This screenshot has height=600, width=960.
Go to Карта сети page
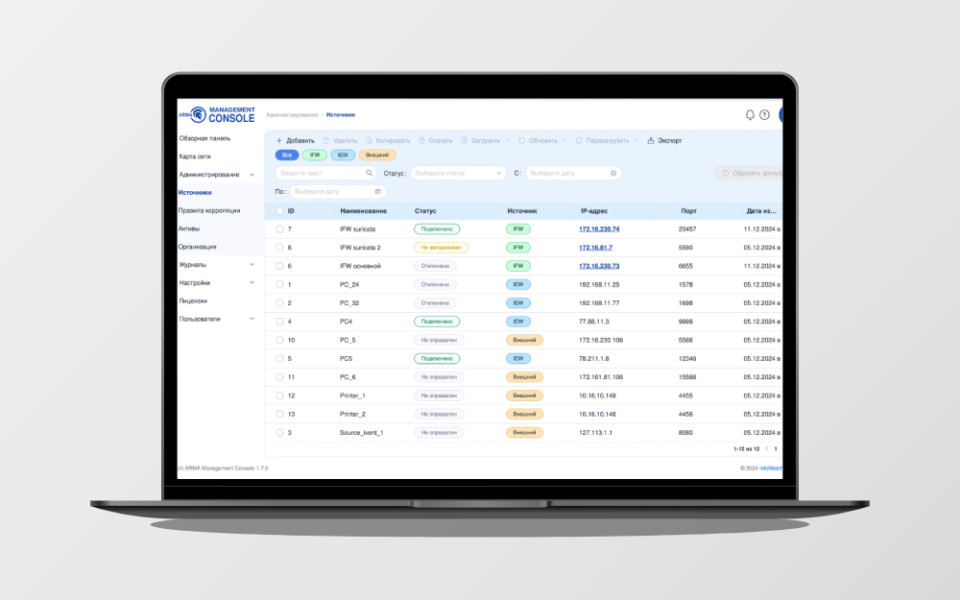coord(197,156)
